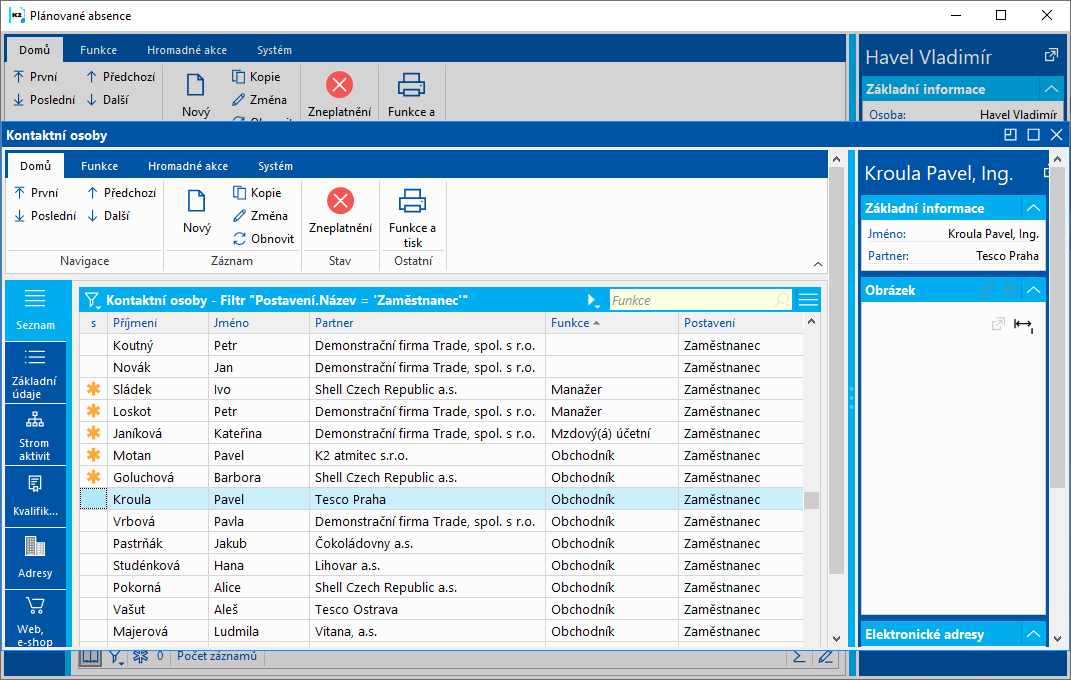Image resolution: width=1071 pixels, height=680 pixels.
Task: Click the red Zneplatnění icon in Kontaktní osoby
Action: [340, 201]
